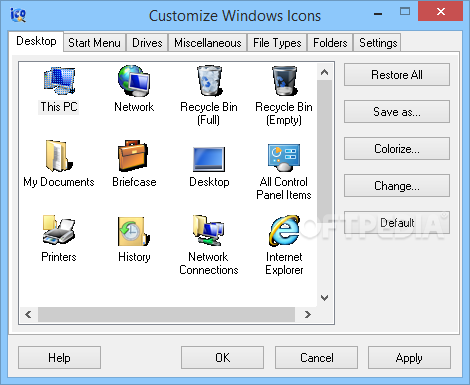Choose the Recycle Bin (Full) icon
The height and width of the screenshot is (385, 470).
pyautogui.click(x=209, y=81)
